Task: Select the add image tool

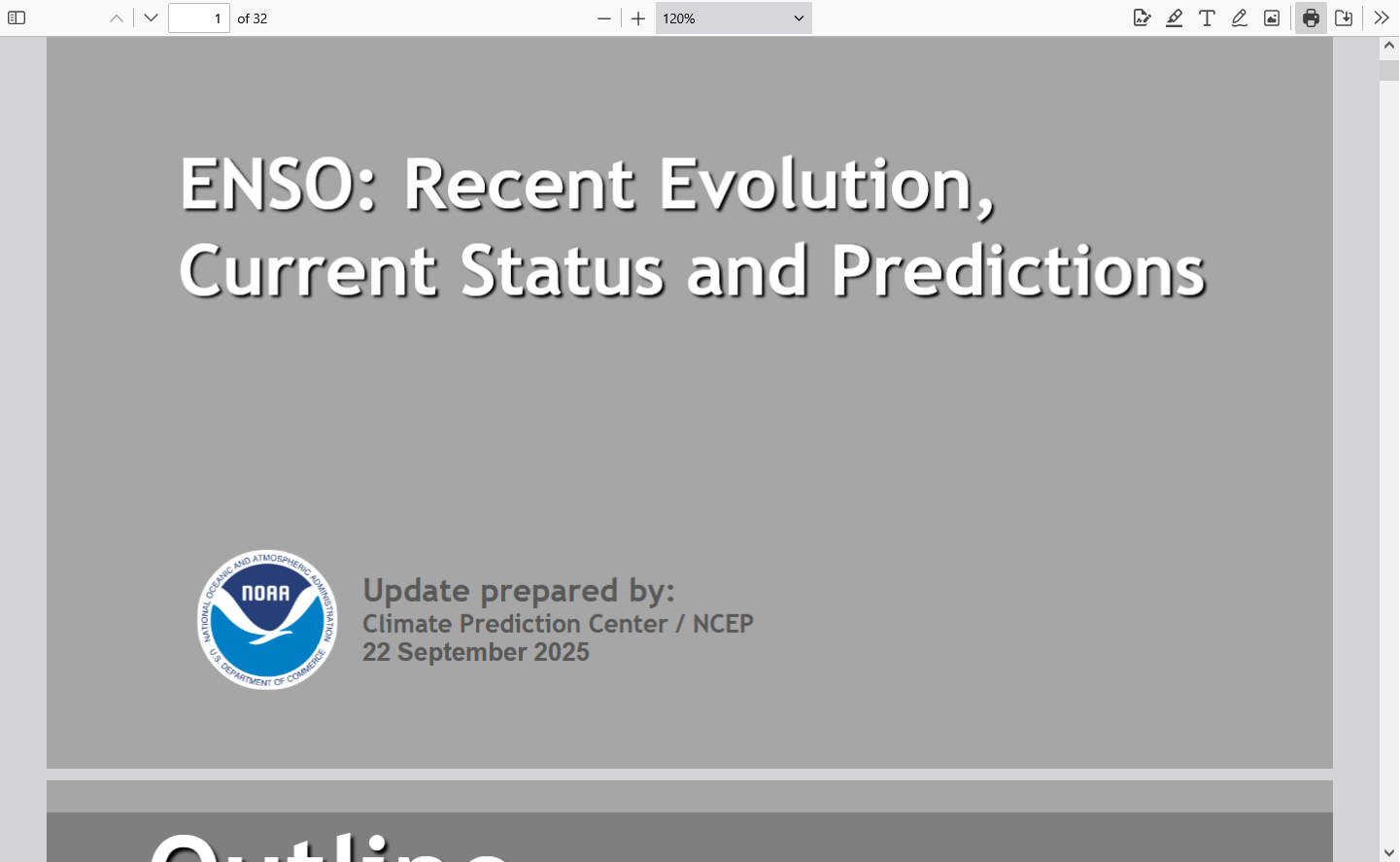Action: tap(1272, 17)
